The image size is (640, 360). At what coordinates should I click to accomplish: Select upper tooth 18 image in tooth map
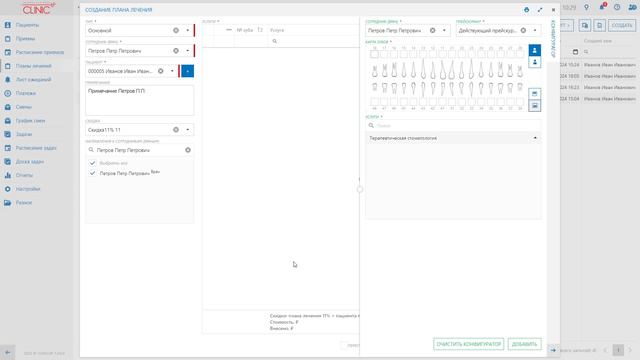pyautogui.click(x=374, y=71)
